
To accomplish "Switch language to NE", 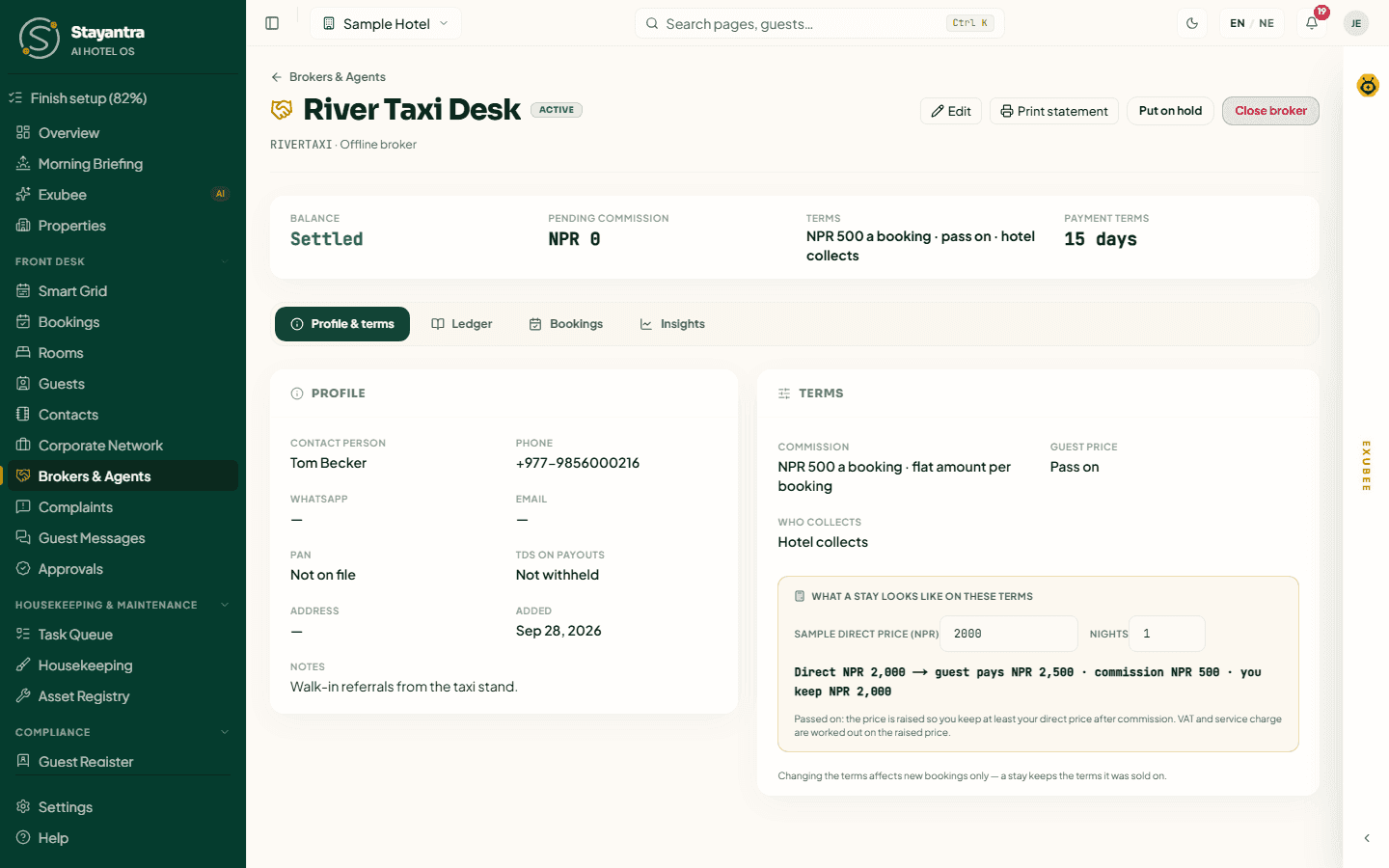I will pyautogui.click(x=1266, y=23).
